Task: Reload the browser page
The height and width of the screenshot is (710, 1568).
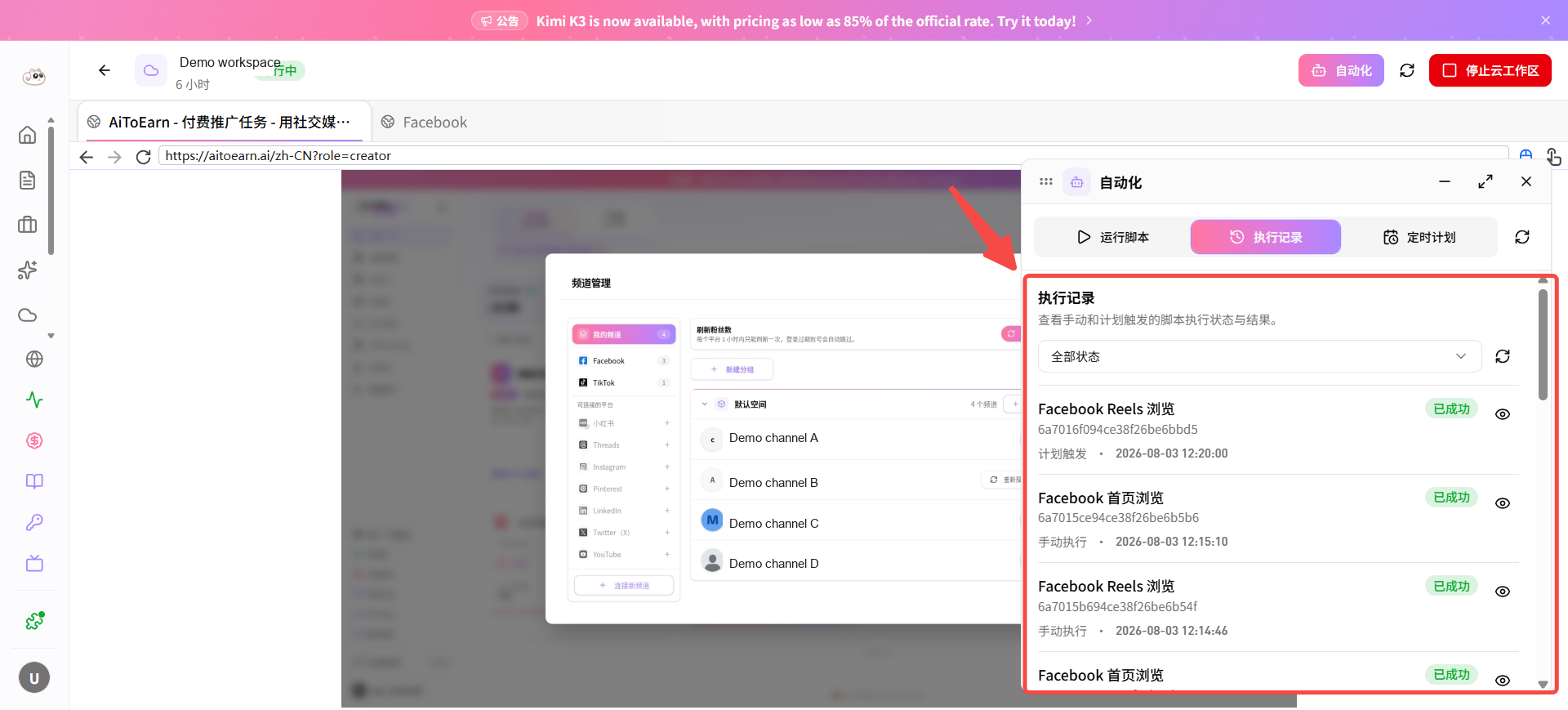Action: 144,157
